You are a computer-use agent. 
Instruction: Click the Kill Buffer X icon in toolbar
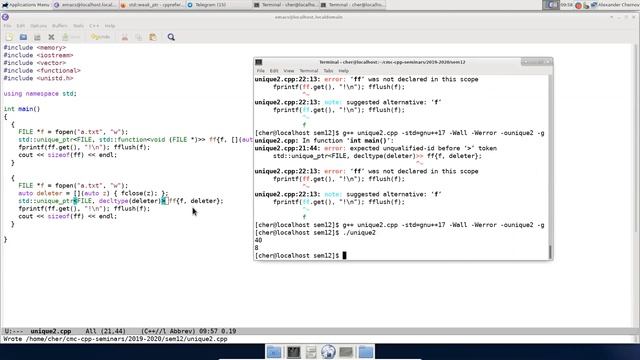click(51, 37)
